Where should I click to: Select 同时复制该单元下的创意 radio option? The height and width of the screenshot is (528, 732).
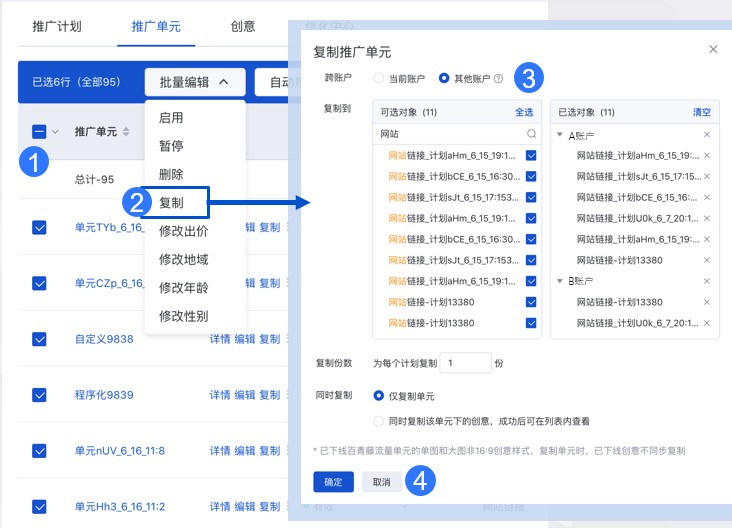click(379, 421)
